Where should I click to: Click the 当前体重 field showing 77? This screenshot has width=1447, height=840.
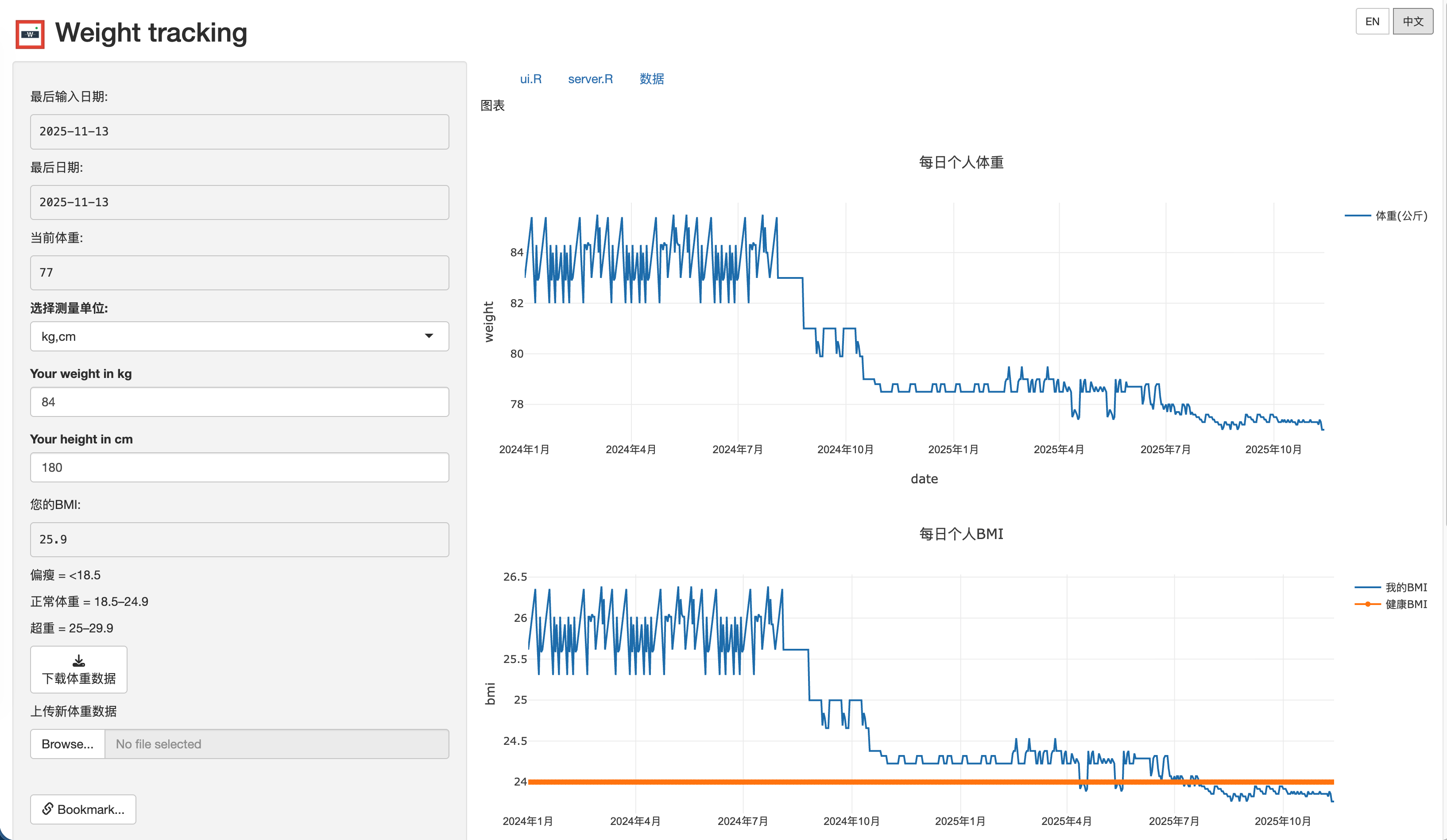240,273
